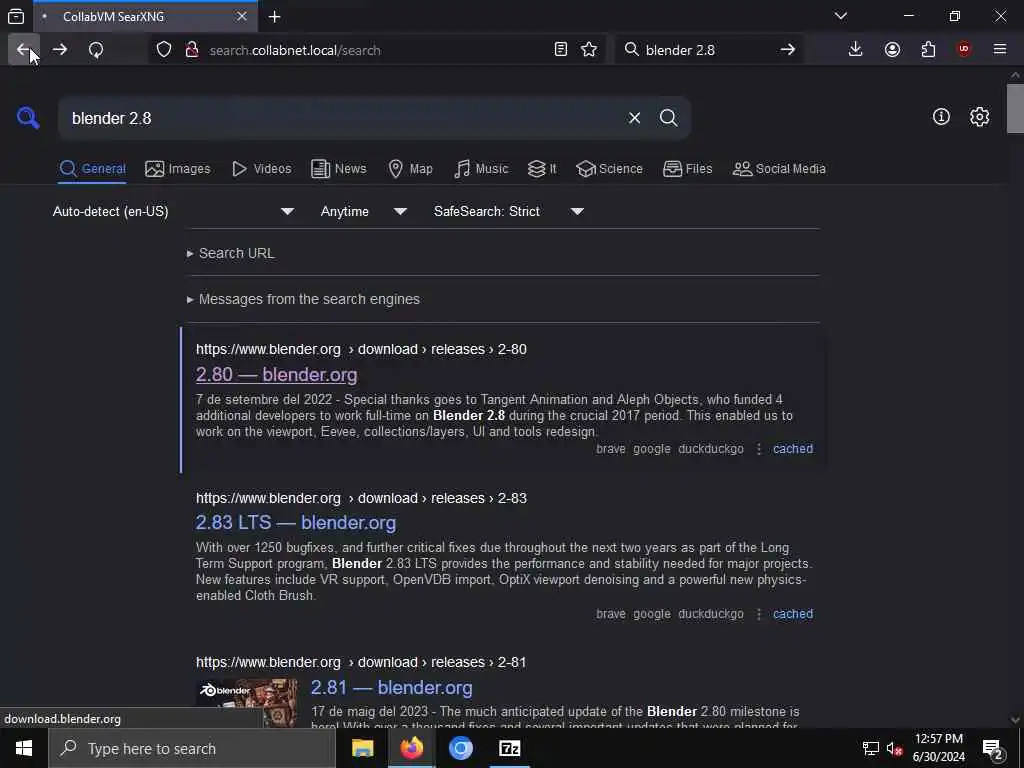Open cached version of 2.80 result

793,449
